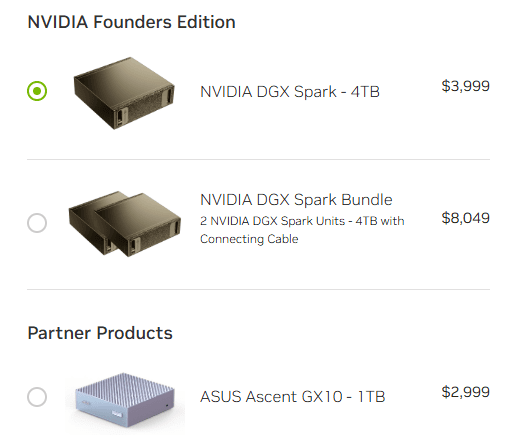Click the ASUS Ascent GX10 product image
The image size is (517, 445).
(125, 400)
